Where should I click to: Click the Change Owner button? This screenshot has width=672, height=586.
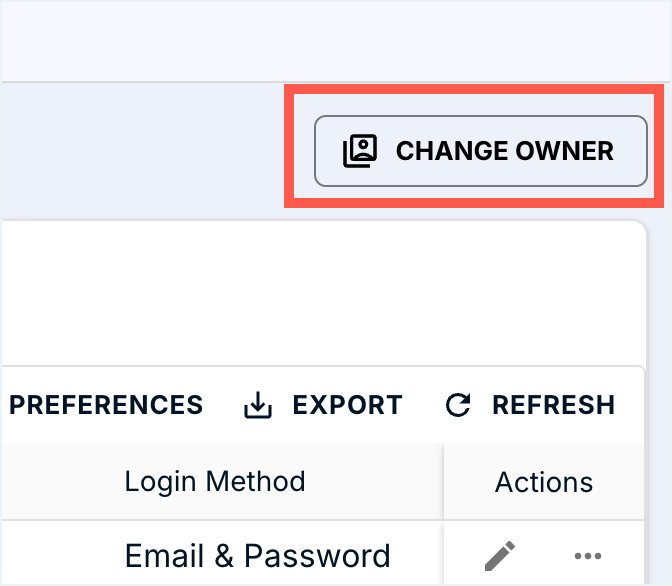click(481, 151)
